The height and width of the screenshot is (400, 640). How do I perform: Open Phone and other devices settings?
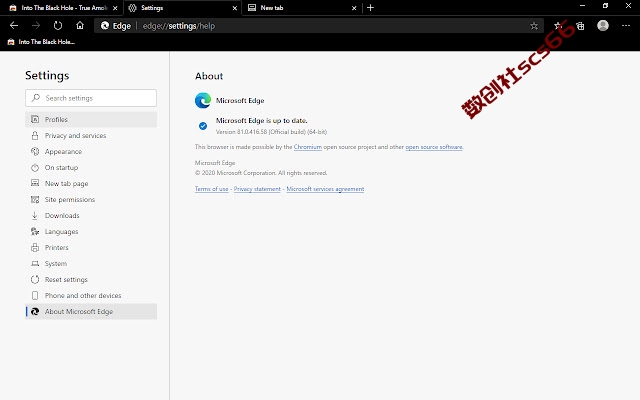(x=91, y=295)
